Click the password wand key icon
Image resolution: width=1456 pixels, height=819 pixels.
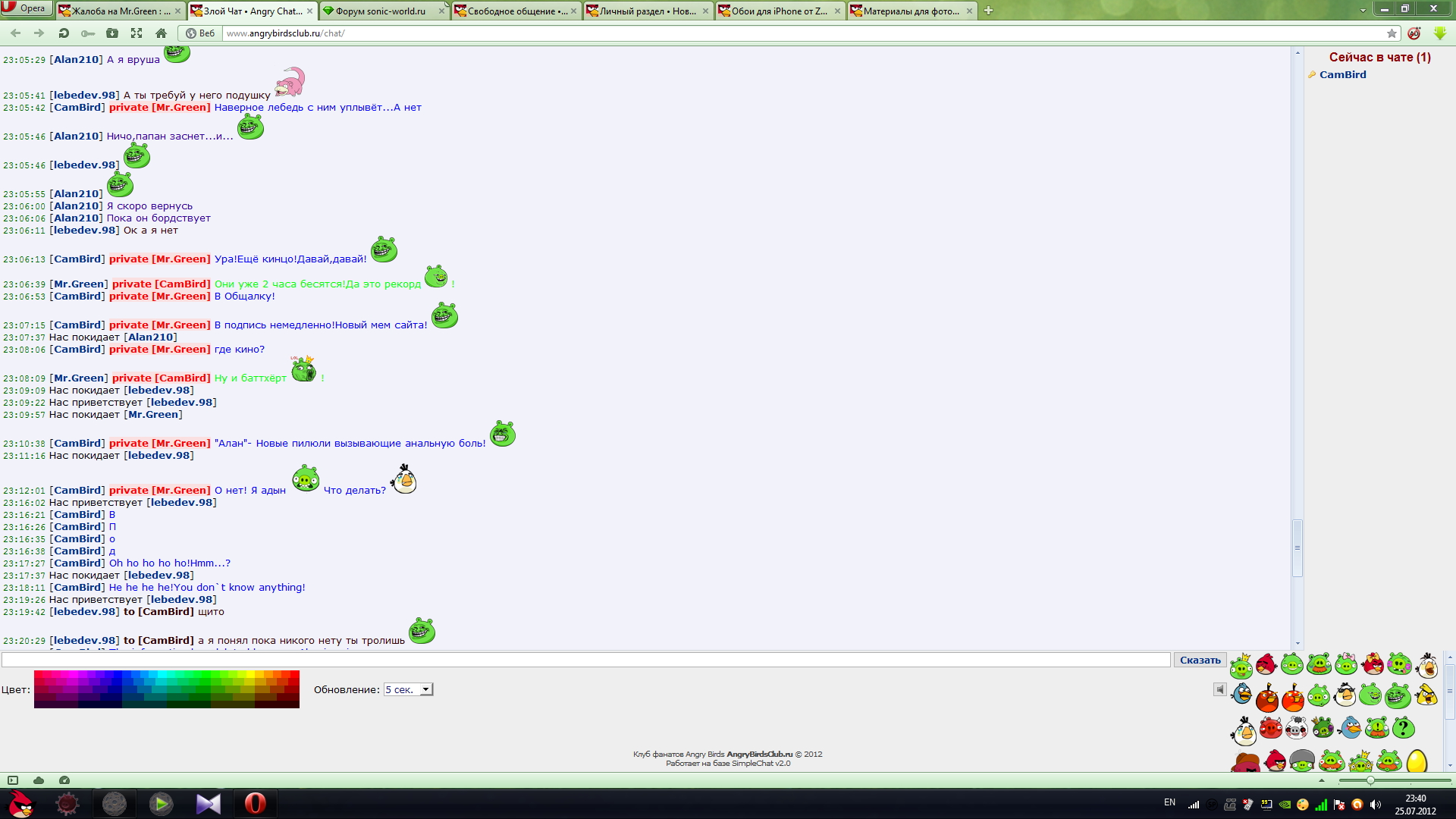tap(88, 33)
